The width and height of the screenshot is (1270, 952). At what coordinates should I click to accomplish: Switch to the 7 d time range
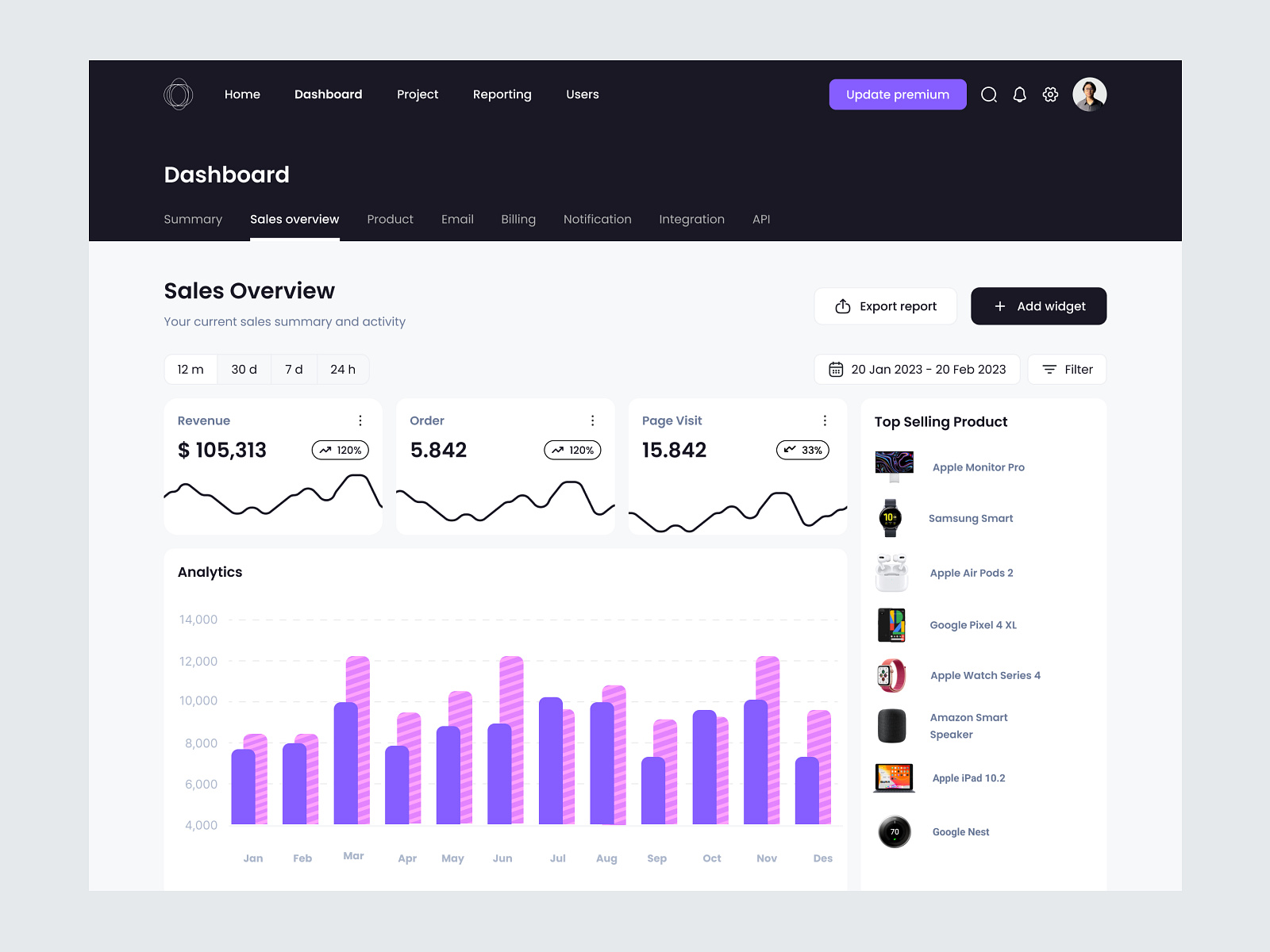[x=293, y=369]
